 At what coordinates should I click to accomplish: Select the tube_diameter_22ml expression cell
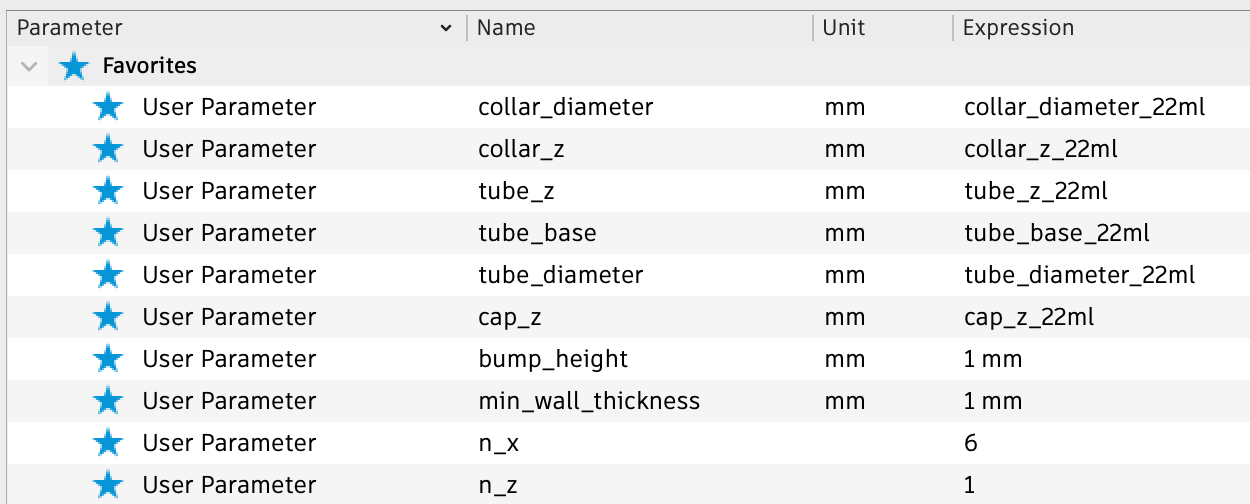click(1079, 275)
